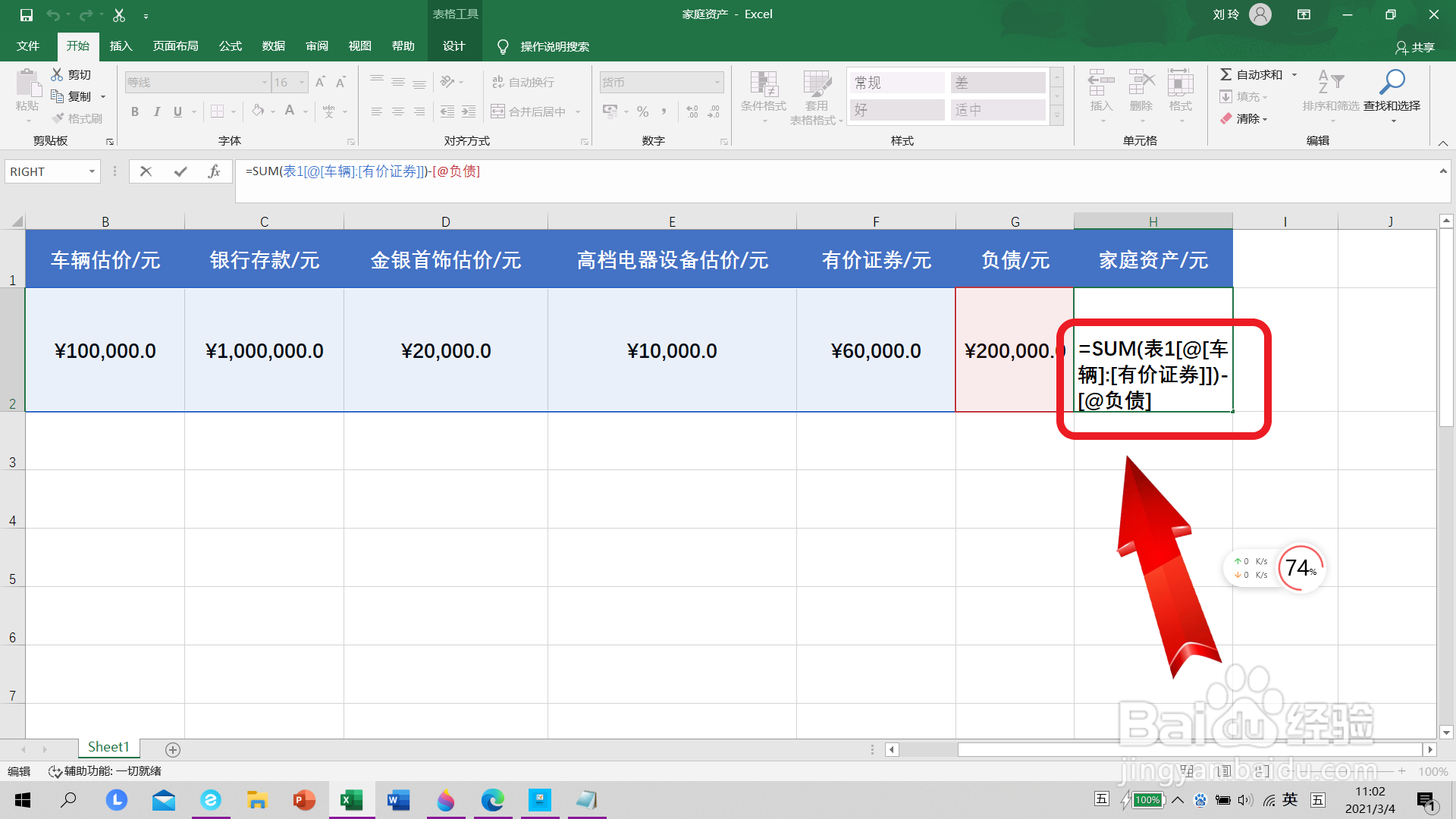This screenshot has width=1456, height=819.
Task: Add a new sheet with plus icon
Action: click(x=173, y=749)
